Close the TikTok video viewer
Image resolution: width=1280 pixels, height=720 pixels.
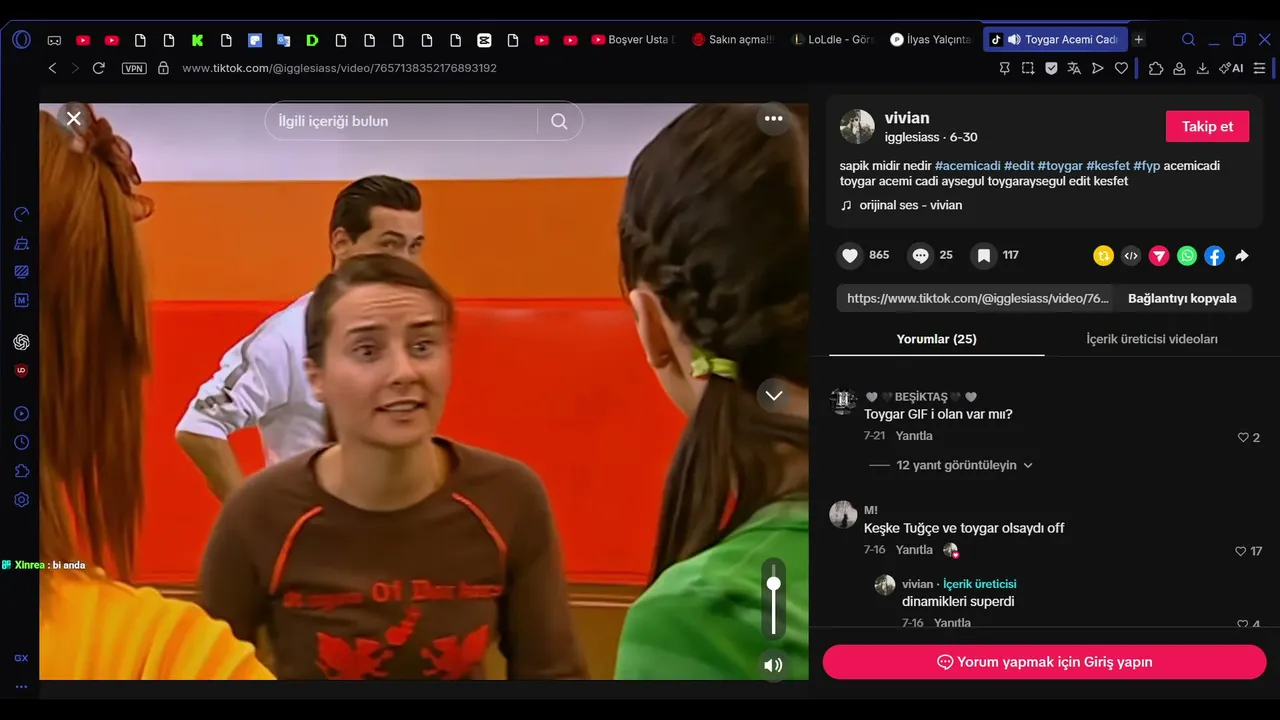point(73,119)
